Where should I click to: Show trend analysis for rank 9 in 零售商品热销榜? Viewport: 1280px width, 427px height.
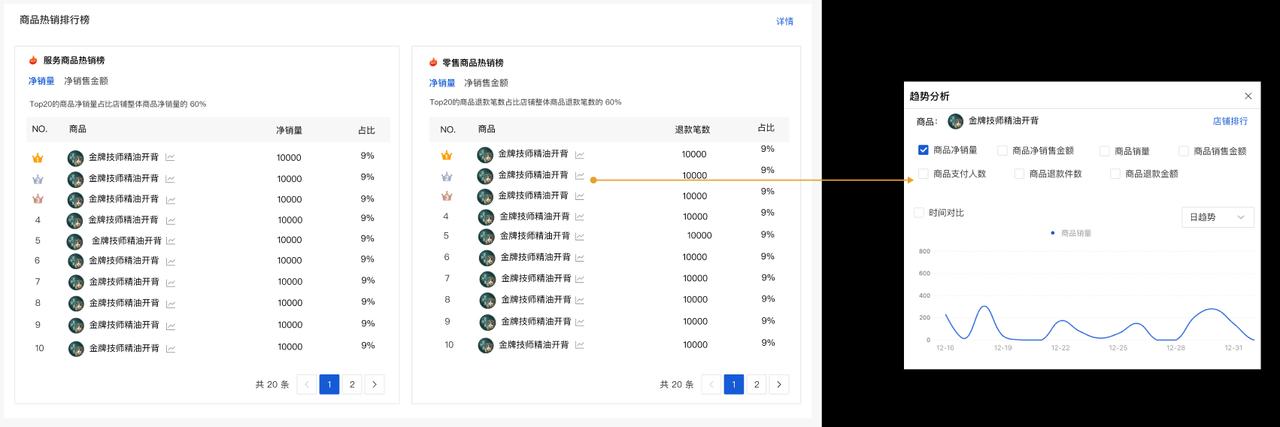click(x=580, y=322)
